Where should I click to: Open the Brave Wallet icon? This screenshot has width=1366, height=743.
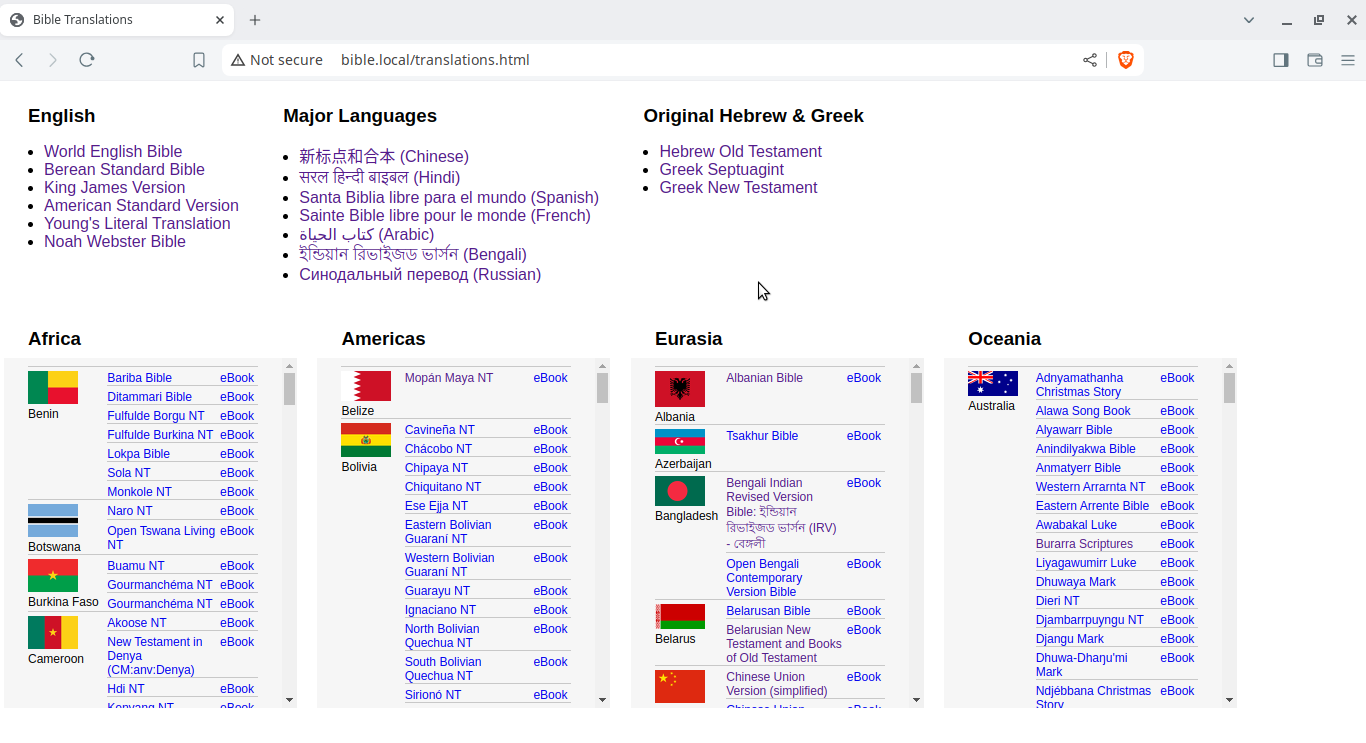tap(1314, 60)
